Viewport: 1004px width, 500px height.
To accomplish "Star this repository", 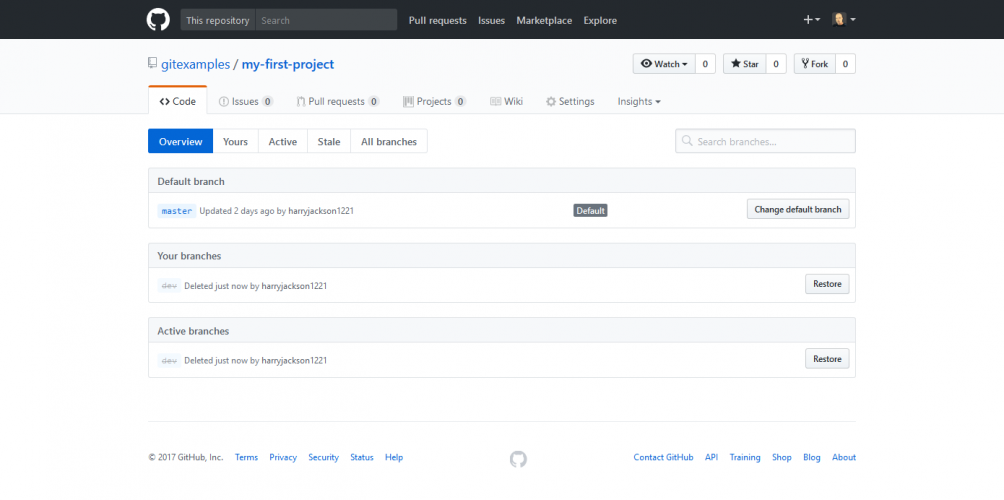I will point(745,64).
